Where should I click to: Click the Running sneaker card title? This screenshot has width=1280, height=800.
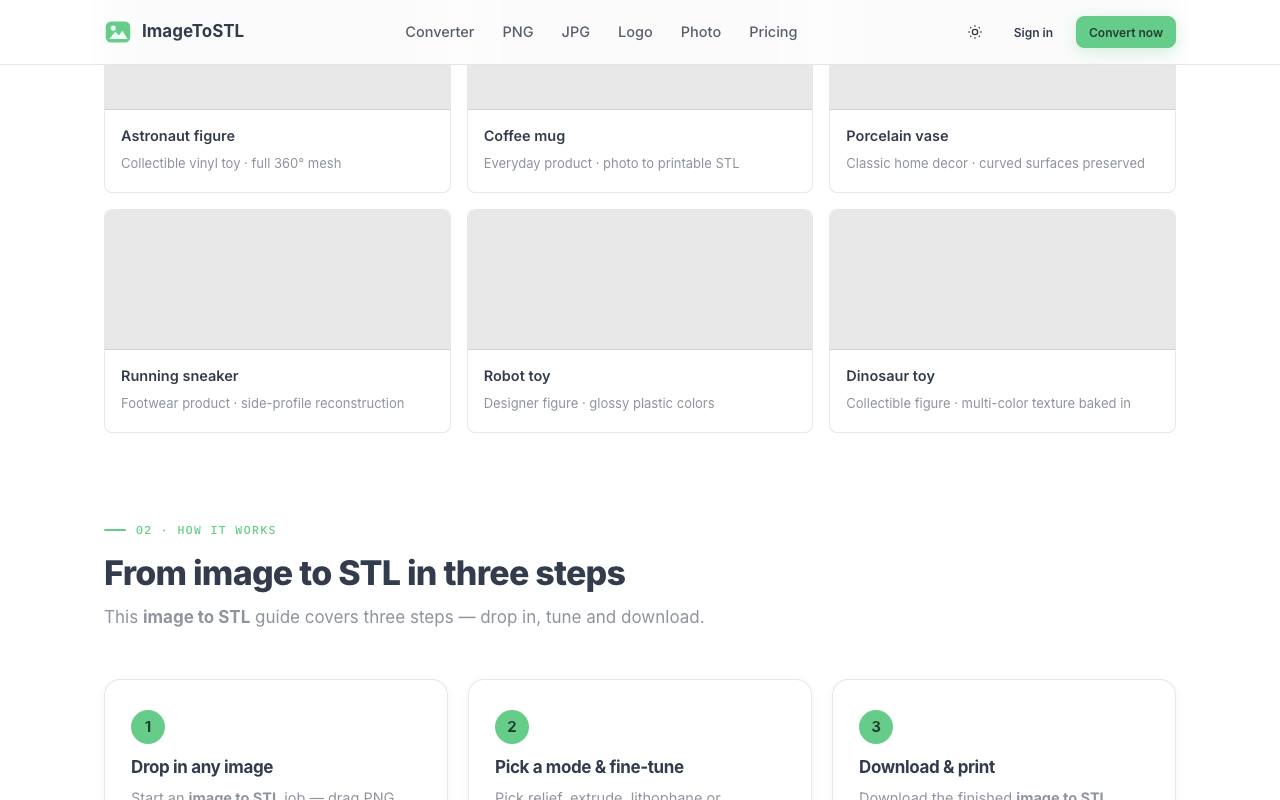180,376
